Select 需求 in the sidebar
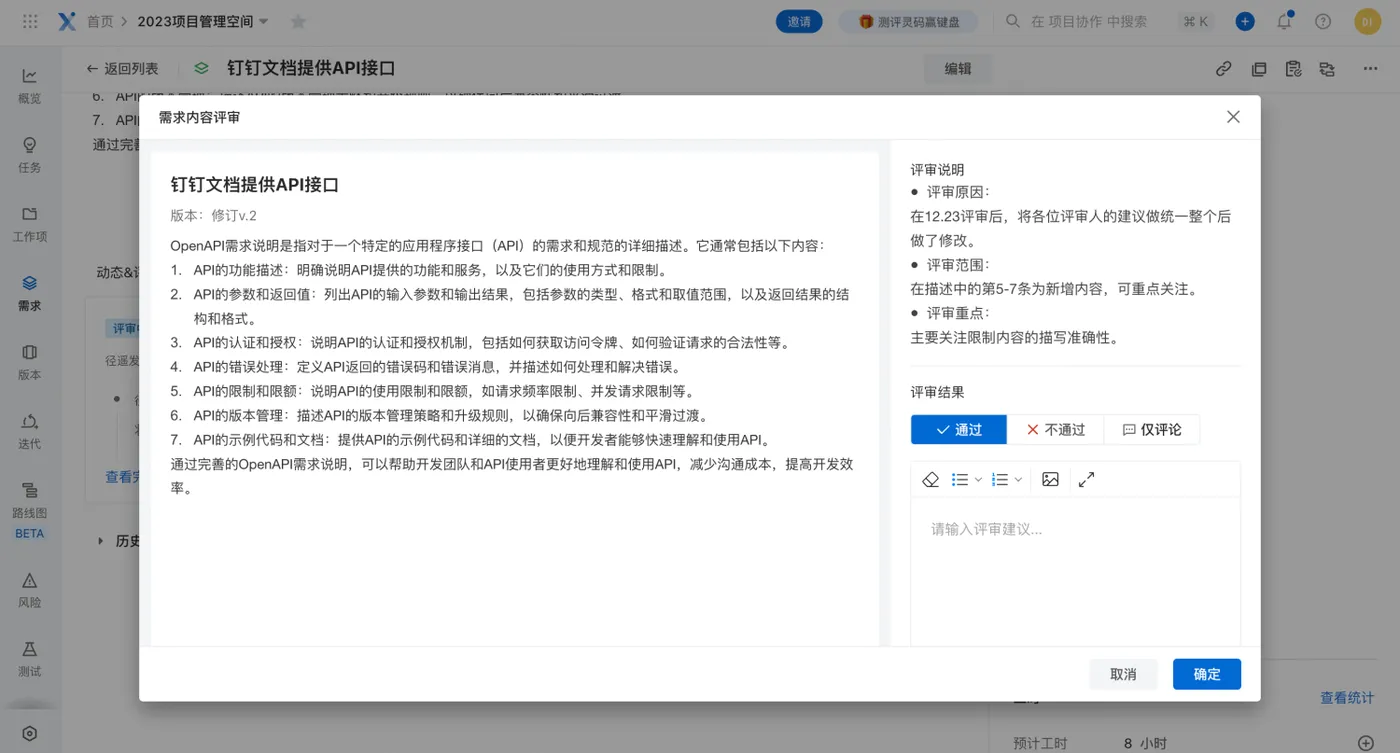 (x=30, y=293)
